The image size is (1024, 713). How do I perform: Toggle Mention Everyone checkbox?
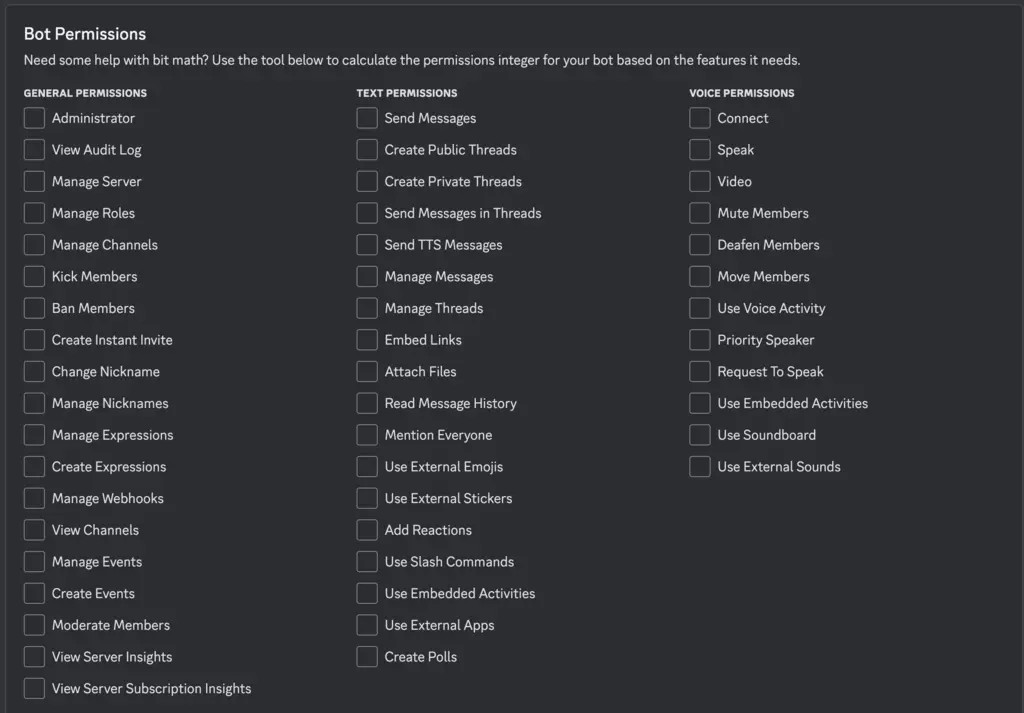point(366,435)
